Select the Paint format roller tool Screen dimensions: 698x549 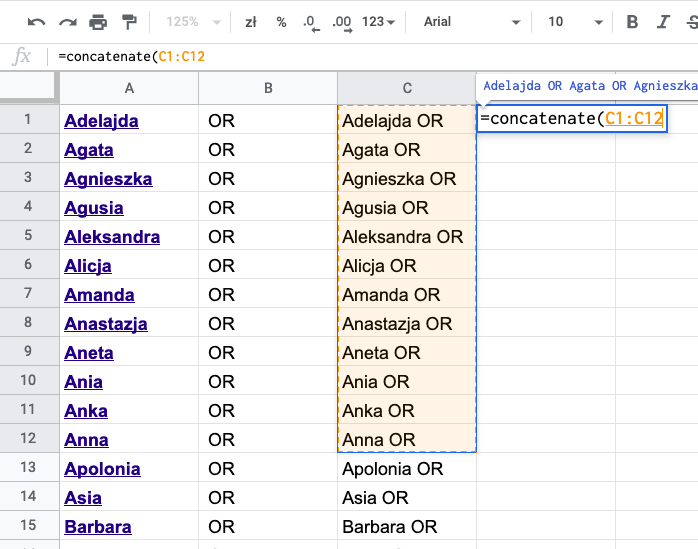129,22
